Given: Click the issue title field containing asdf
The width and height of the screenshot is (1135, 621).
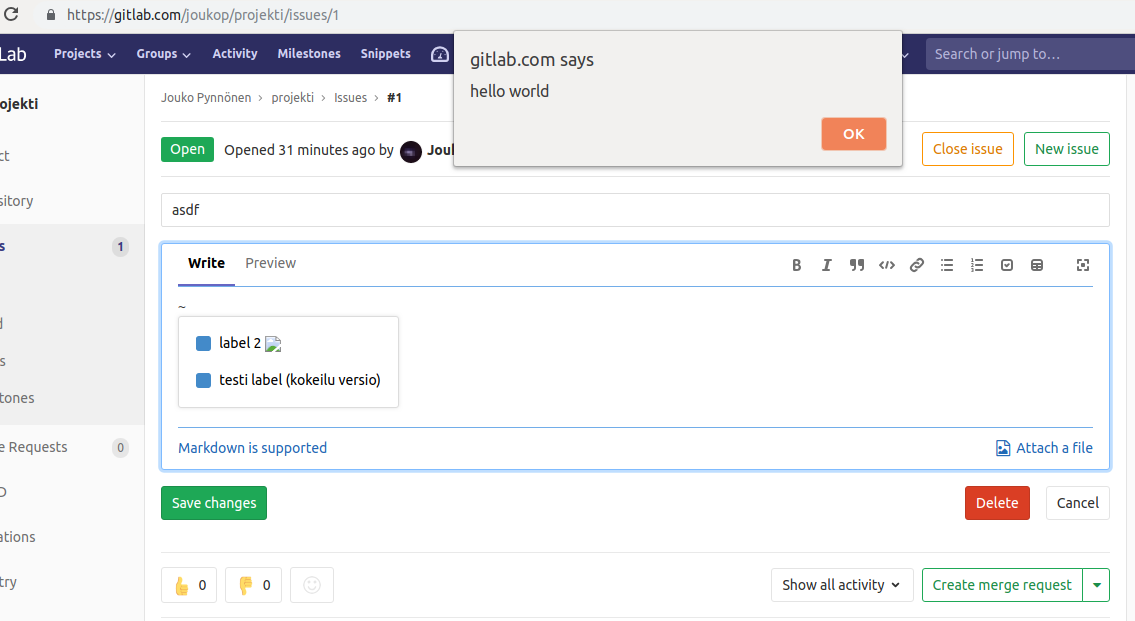Looking at the screenshot, I should pyautogui.click(x=635, y=210).
